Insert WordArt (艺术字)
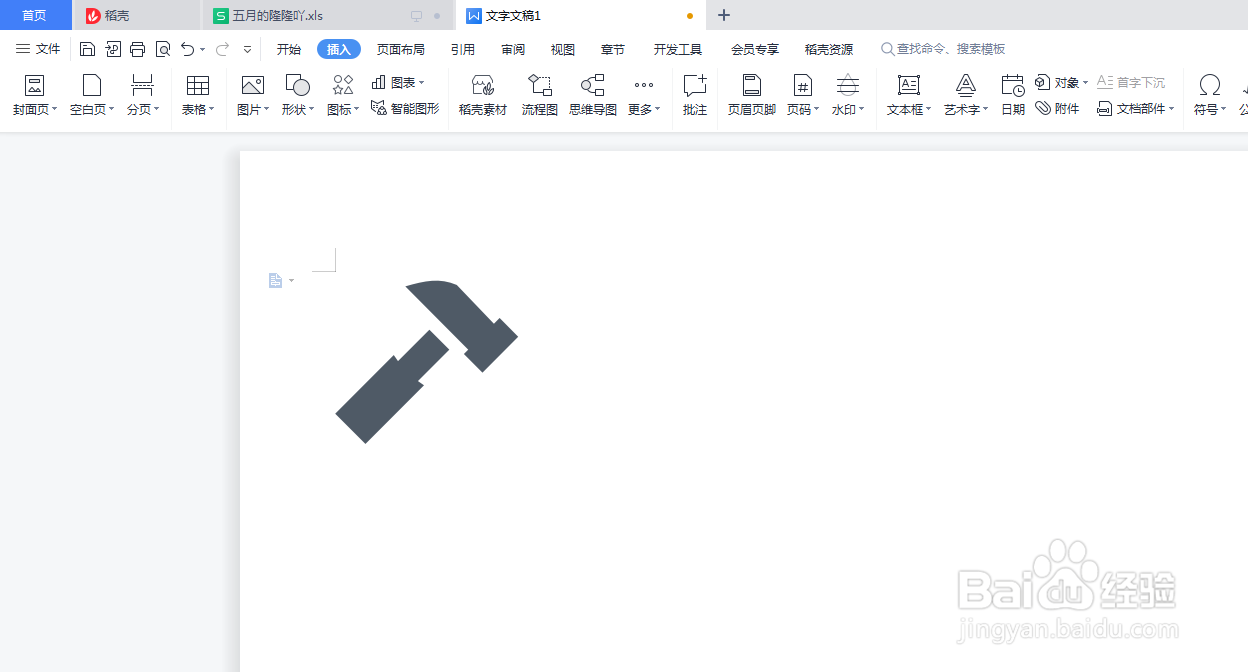This screenshot has height=672, width=1248. (x=966, y=96)
